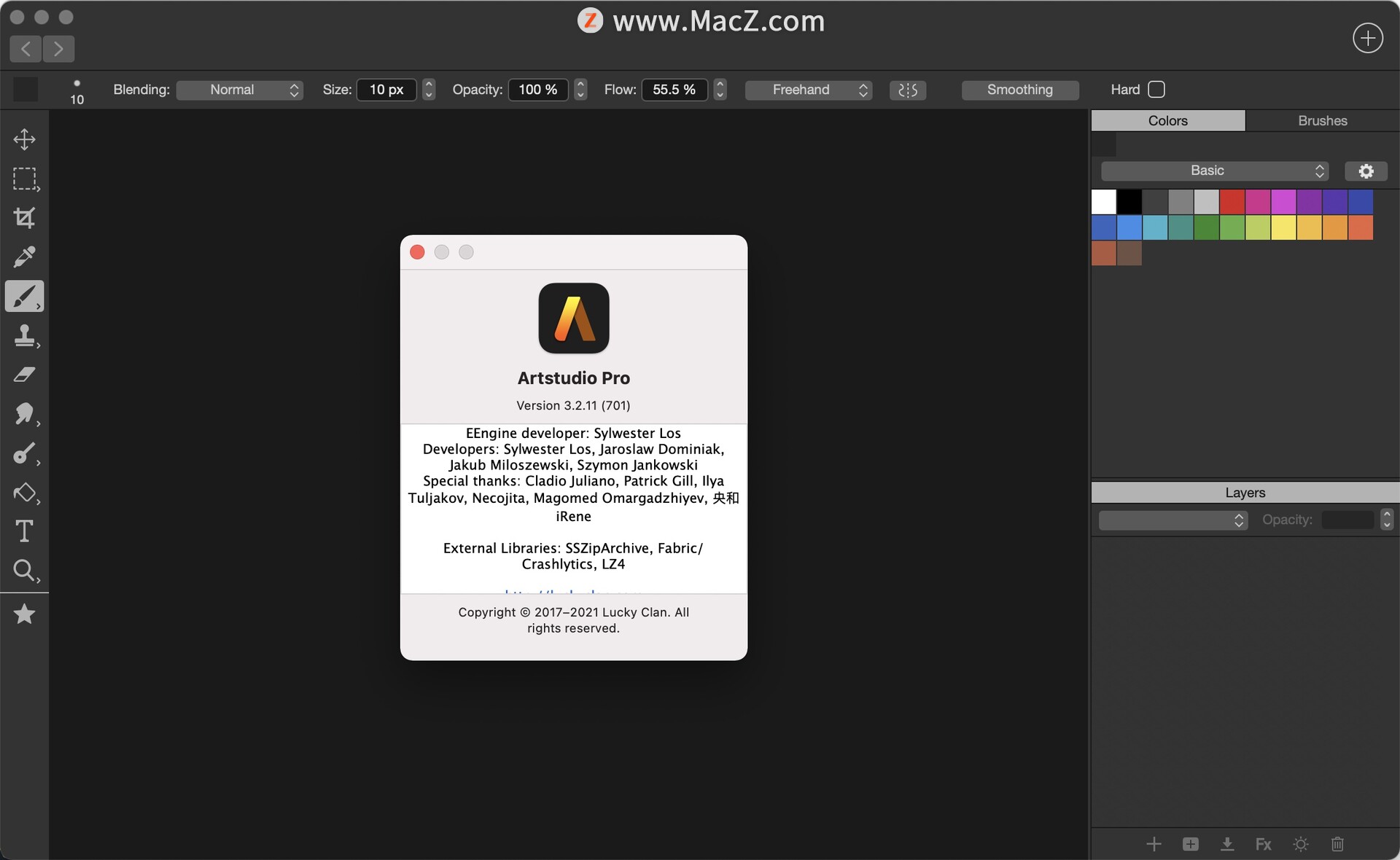Click the red close button on About dialog
Image resolution: width=1400 pixels, height=860 pixels.
pos(417,252)
